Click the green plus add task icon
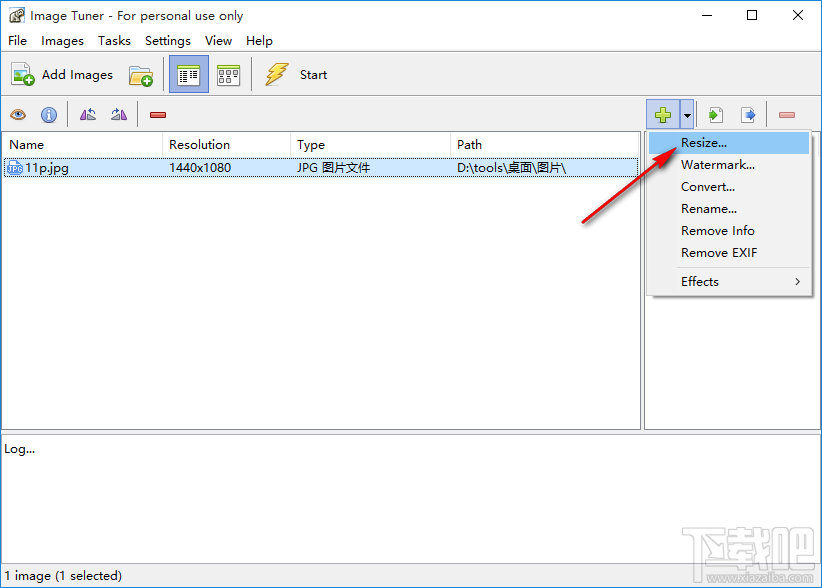Image resolution: width=822 pixels, height=588 pixels. tap(663, 114)
